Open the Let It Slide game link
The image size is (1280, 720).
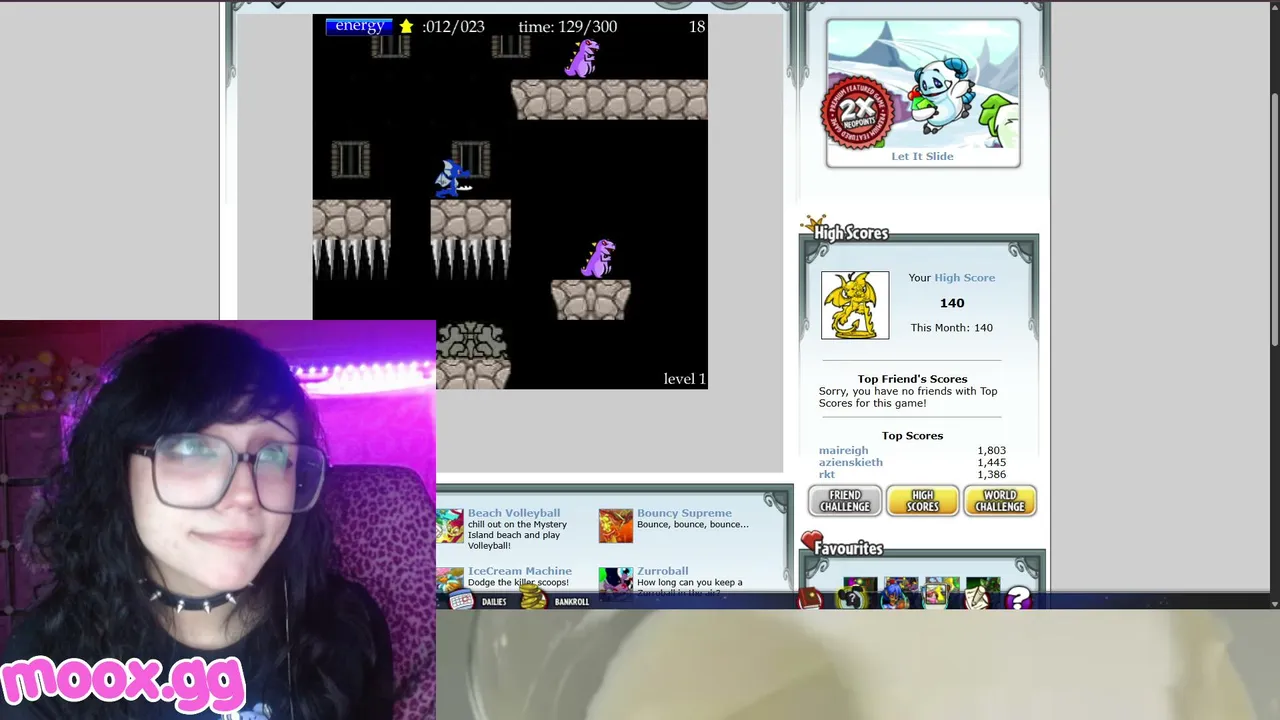pyautogui.click(x=922, y=156)
